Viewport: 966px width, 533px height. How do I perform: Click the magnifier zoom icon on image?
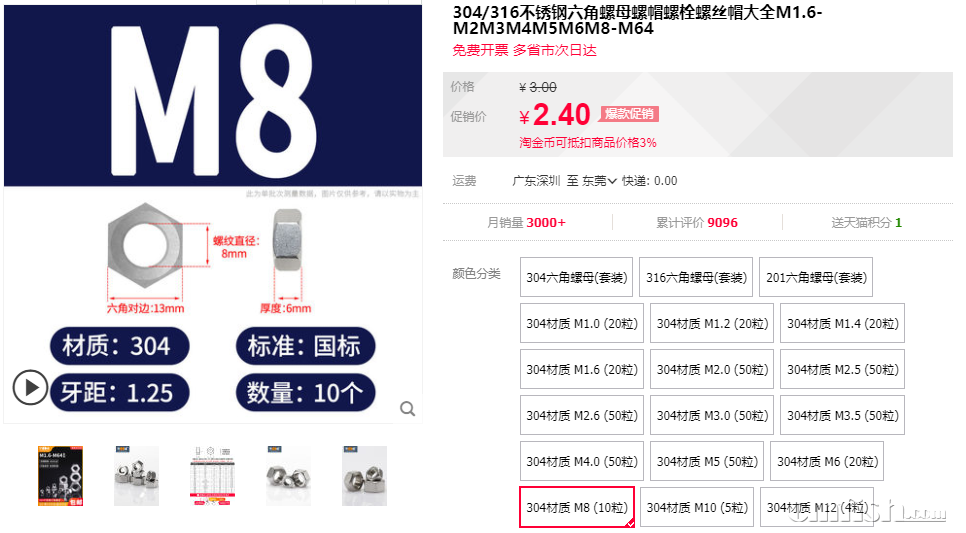pyautogui.click(x=407, y=409)
